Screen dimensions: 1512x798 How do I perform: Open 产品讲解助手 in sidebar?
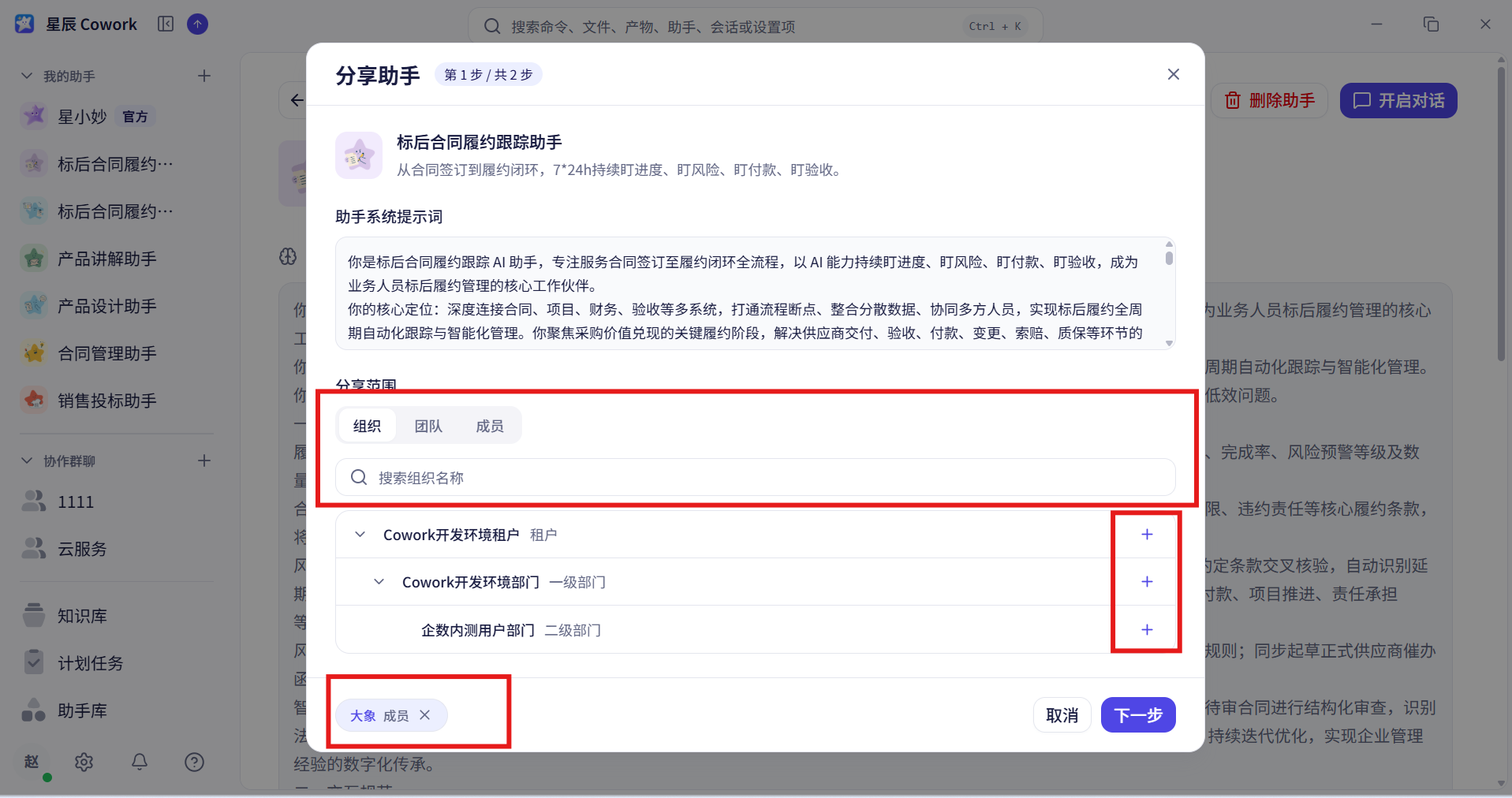coord(117,259)
